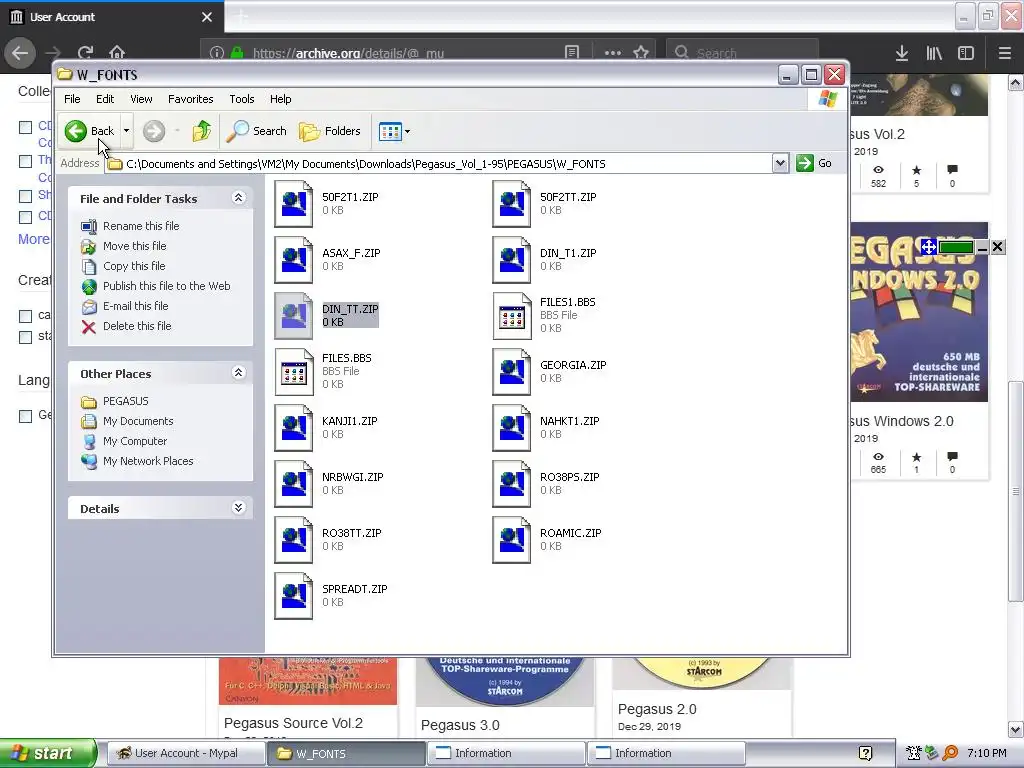Open the View menu

point(141,99)
